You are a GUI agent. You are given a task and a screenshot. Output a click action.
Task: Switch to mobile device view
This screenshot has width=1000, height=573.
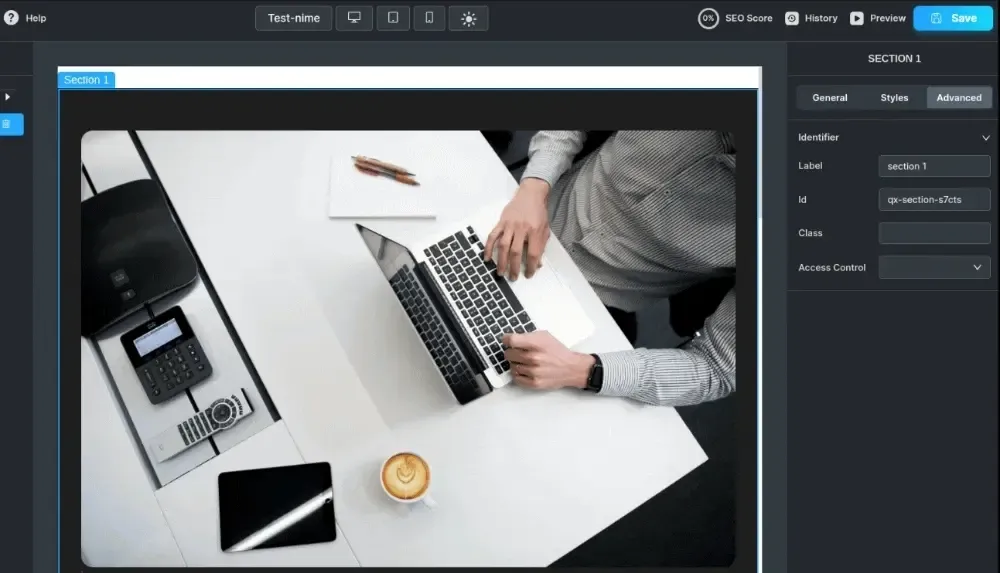coord(429,18)
